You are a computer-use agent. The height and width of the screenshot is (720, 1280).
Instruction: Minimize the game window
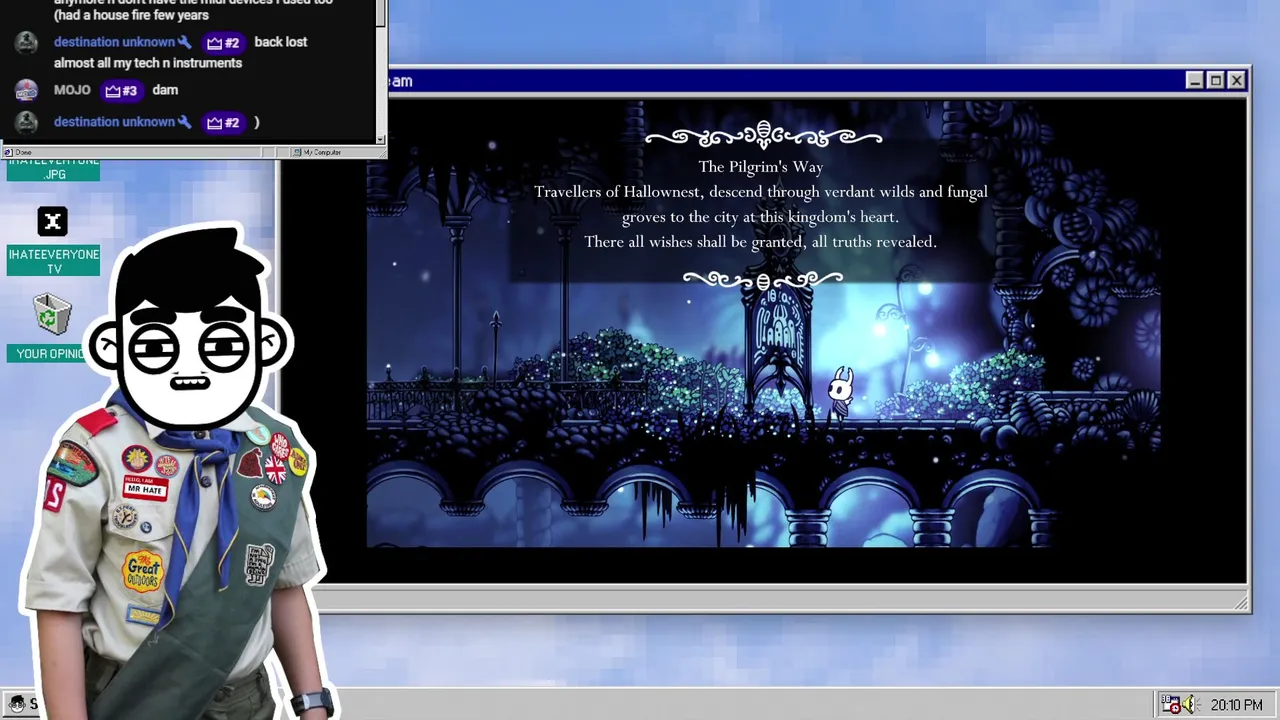pyautogui.click(x=1194, y=81)
